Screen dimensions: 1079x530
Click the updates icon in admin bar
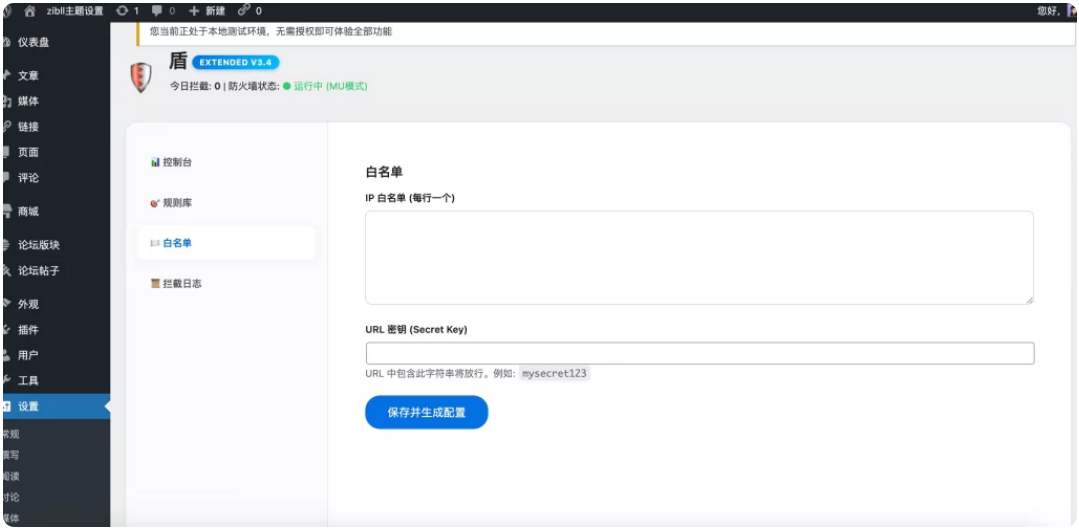pyautogui.click(x=126, y=10)
